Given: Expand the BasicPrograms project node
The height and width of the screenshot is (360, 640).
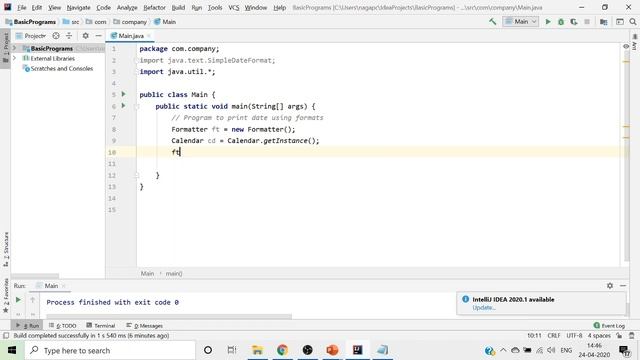Looking at the screenshot, I should click(x=15, y=48).
